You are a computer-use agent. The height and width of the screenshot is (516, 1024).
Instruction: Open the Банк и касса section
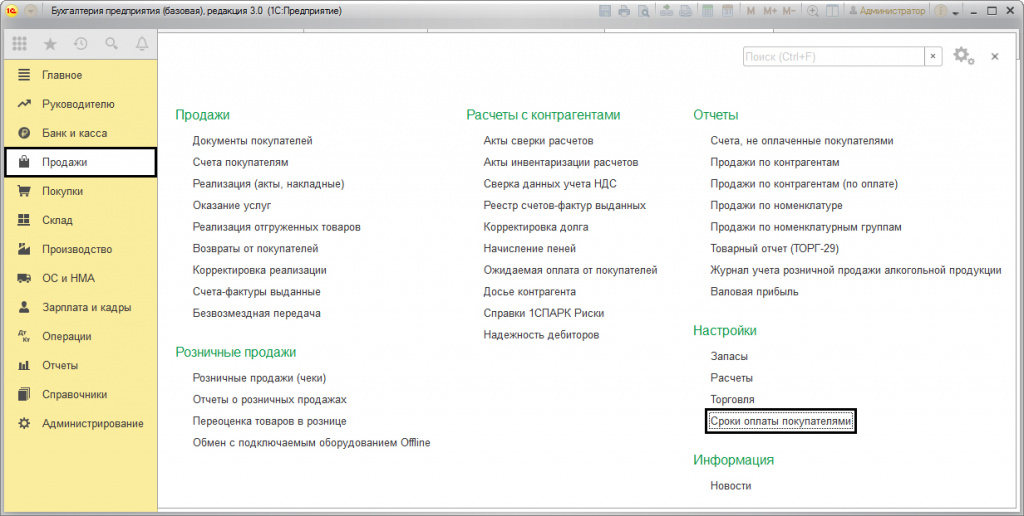click(x=74, y=133)
